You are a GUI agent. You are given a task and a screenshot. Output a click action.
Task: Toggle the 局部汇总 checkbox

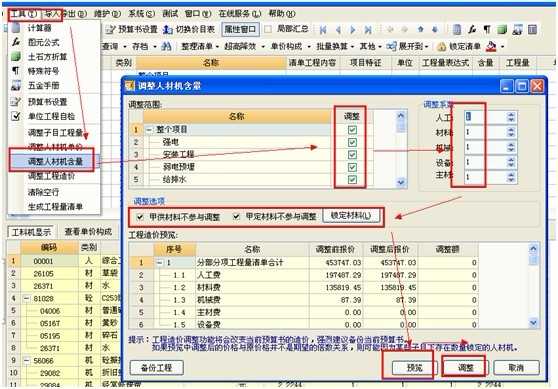[268, 29]
